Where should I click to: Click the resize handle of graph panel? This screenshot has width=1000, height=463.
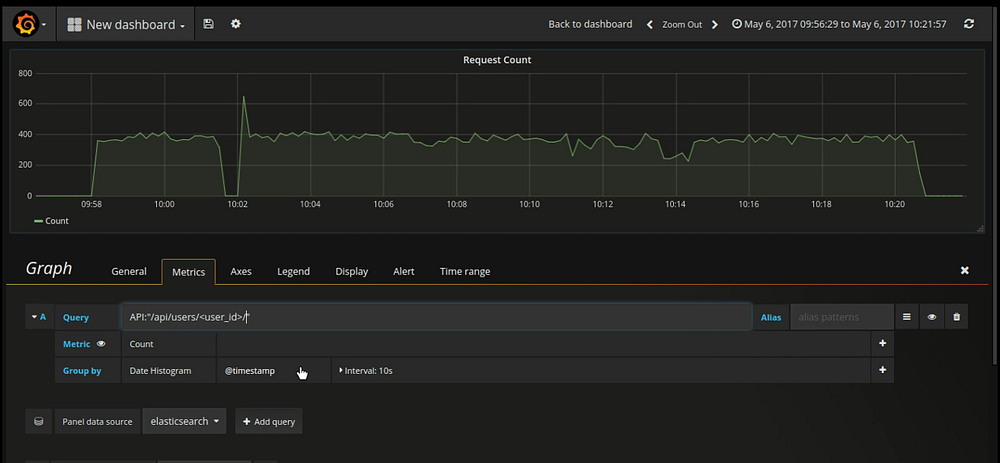click(x=980, y=228)
